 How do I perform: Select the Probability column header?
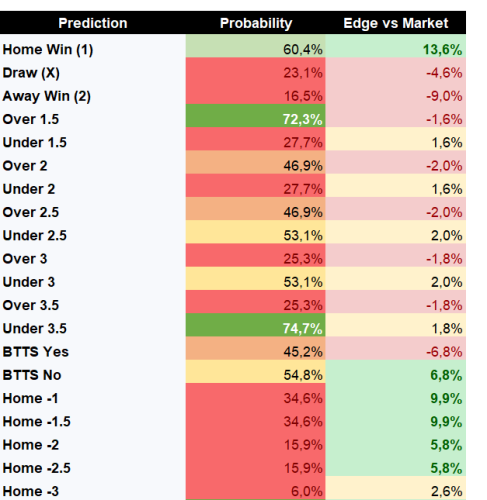pyautogui.click(x=256, y=23)
